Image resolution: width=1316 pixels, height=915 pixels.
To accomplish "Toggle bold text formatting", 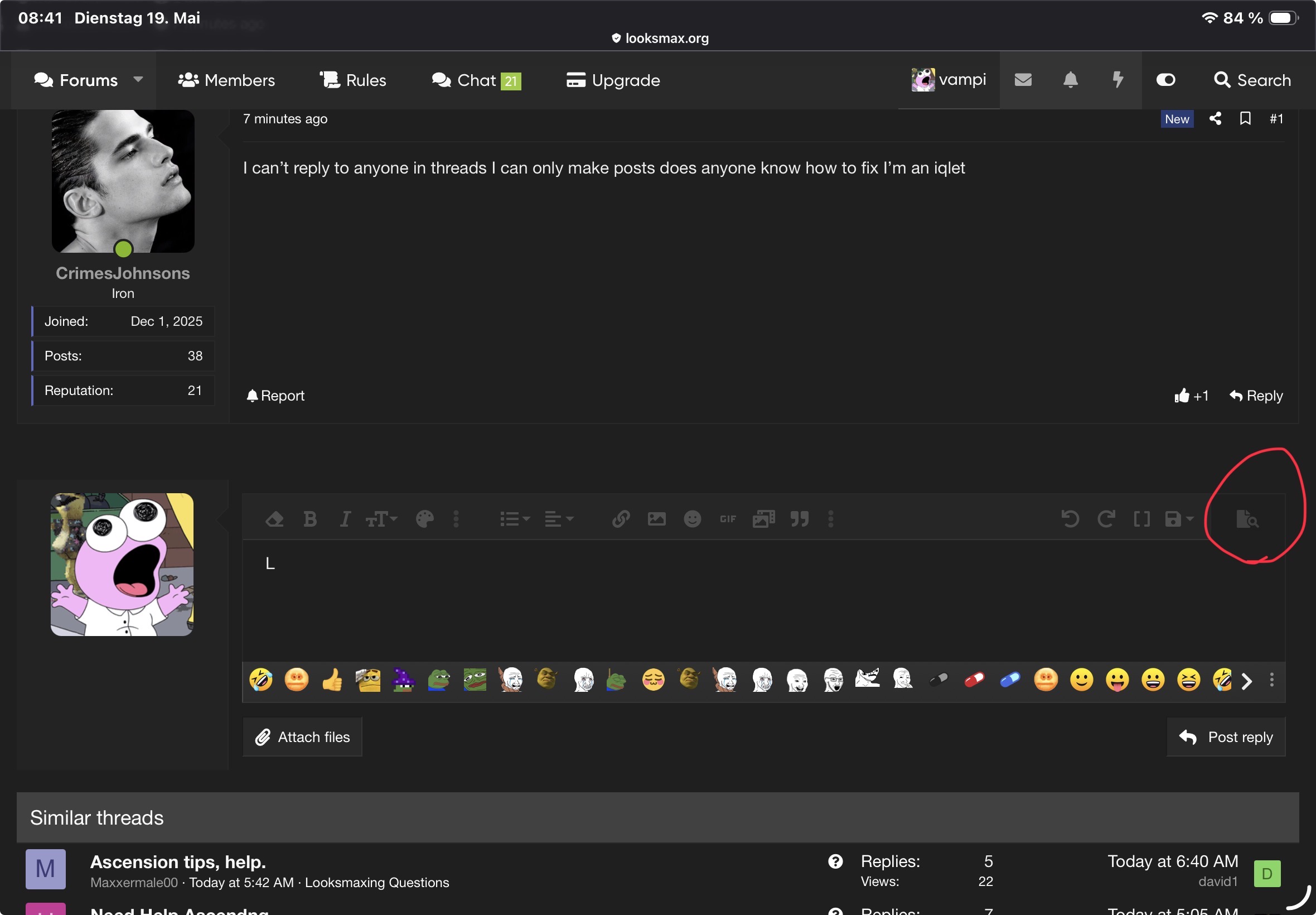I will point(310,519).
